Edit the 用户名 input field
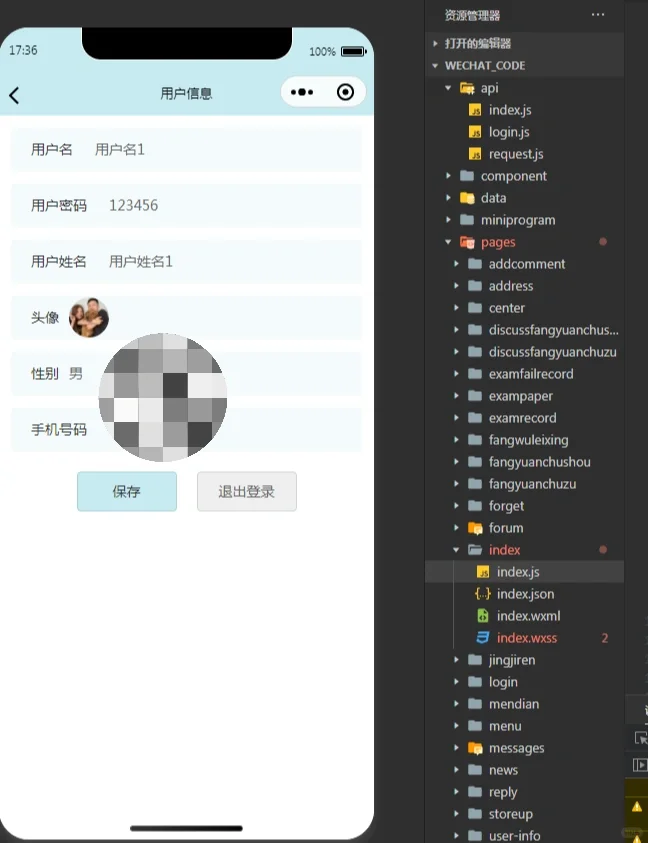Viewport: 648px width, 843px height. [x=186, y=149]
